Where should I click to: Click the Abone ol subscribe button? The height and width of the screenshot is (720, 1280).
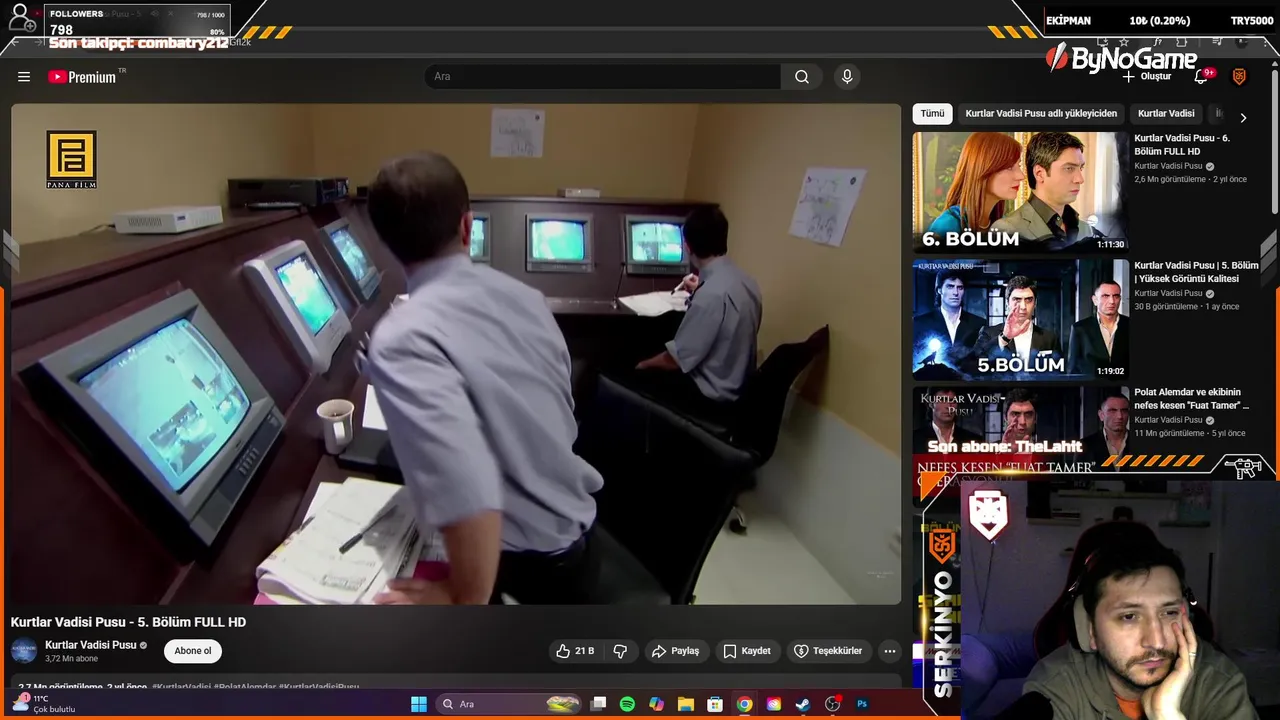pyautogui.click(x=193, y=651)
